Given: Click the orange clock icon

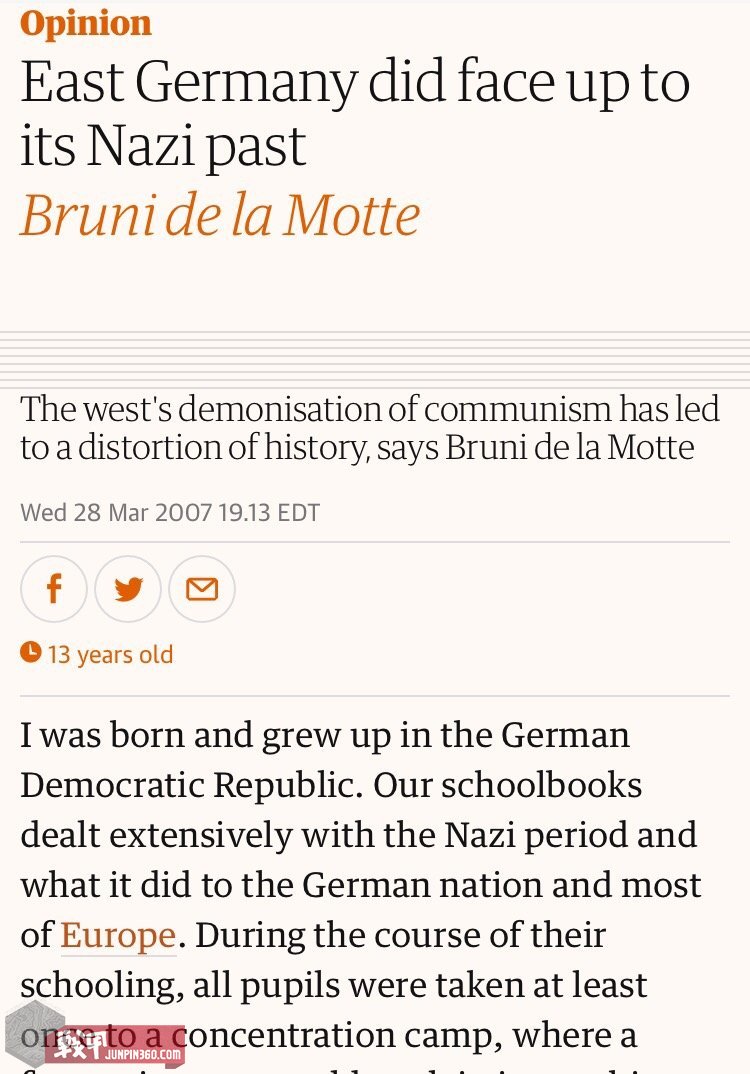Looking at the screenshot, I should (31, 653).
